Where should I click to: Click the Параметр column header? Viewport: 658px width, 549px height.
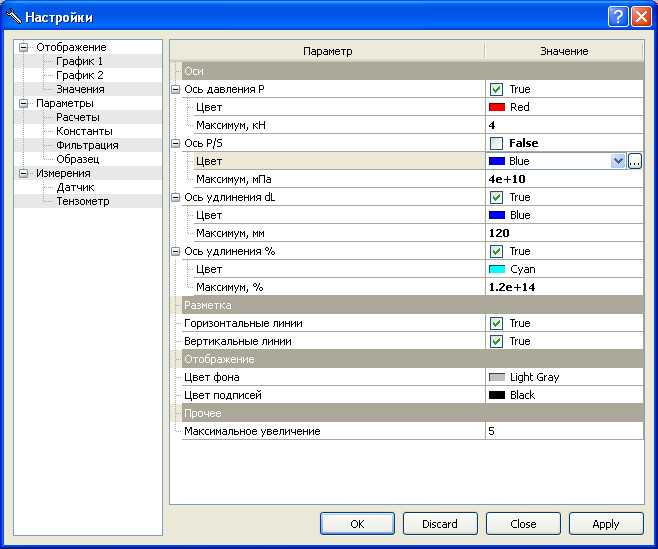327,51
